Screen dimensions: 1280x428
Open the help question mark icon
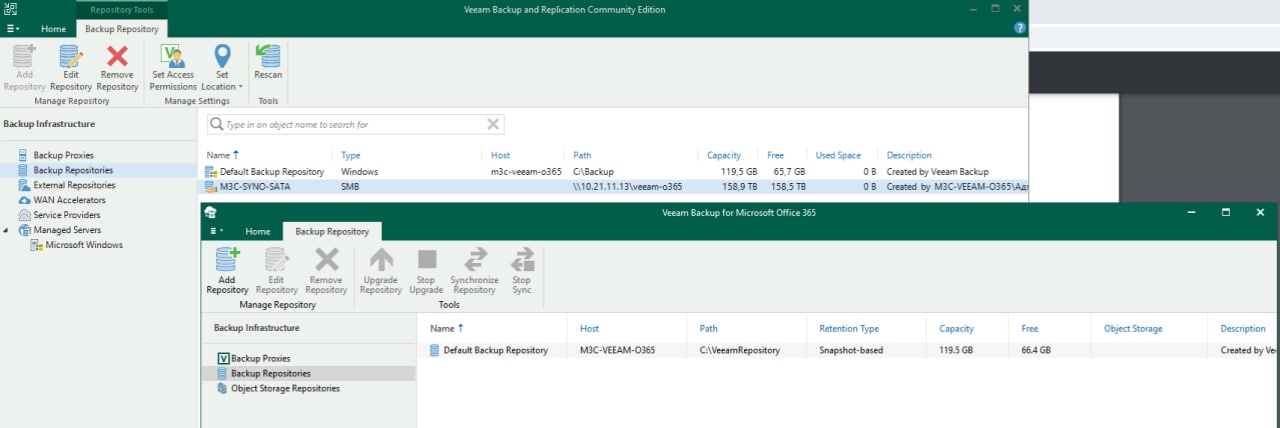pyautogui.click(x=1020, y=28)
